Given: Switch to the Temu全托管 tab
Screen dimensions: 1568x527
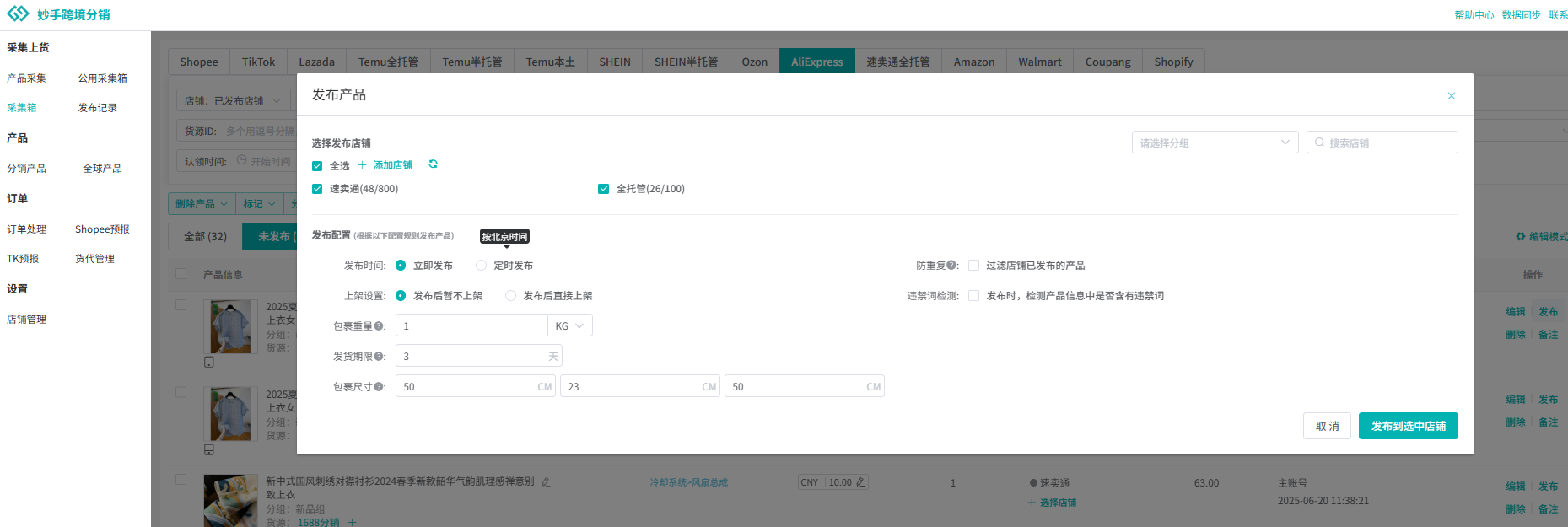Looking at the screenshot, I should pos(388,62).
